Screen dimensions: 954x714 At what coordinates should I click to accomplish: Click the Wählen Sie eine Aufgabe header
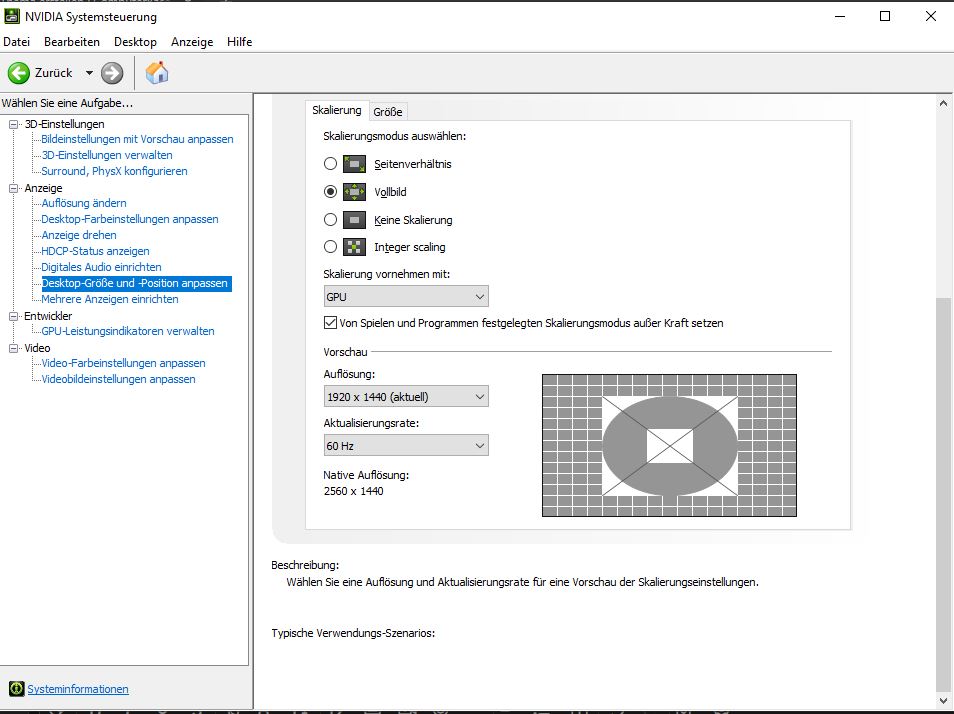pyautogui.click(x=68, y=103)
